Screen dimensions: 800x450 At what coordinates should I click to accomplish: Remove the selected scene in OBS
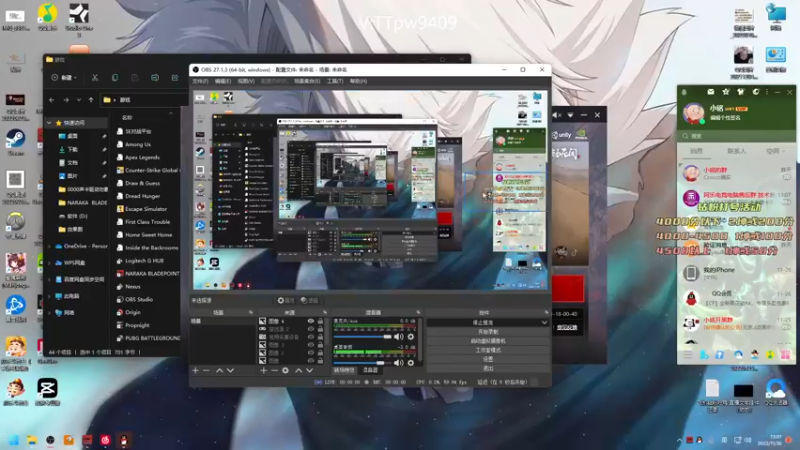[207, 370]
